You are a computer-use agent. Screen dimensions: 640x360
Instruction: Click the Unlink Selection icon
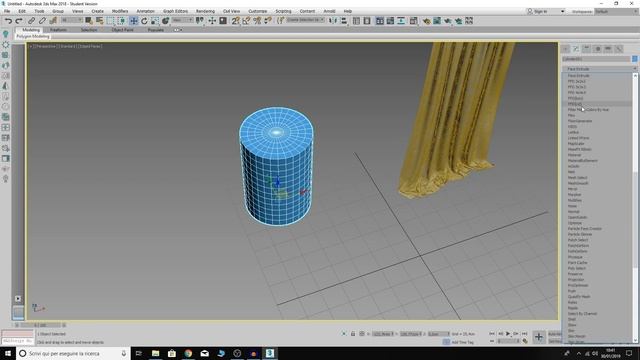(42, 20)
